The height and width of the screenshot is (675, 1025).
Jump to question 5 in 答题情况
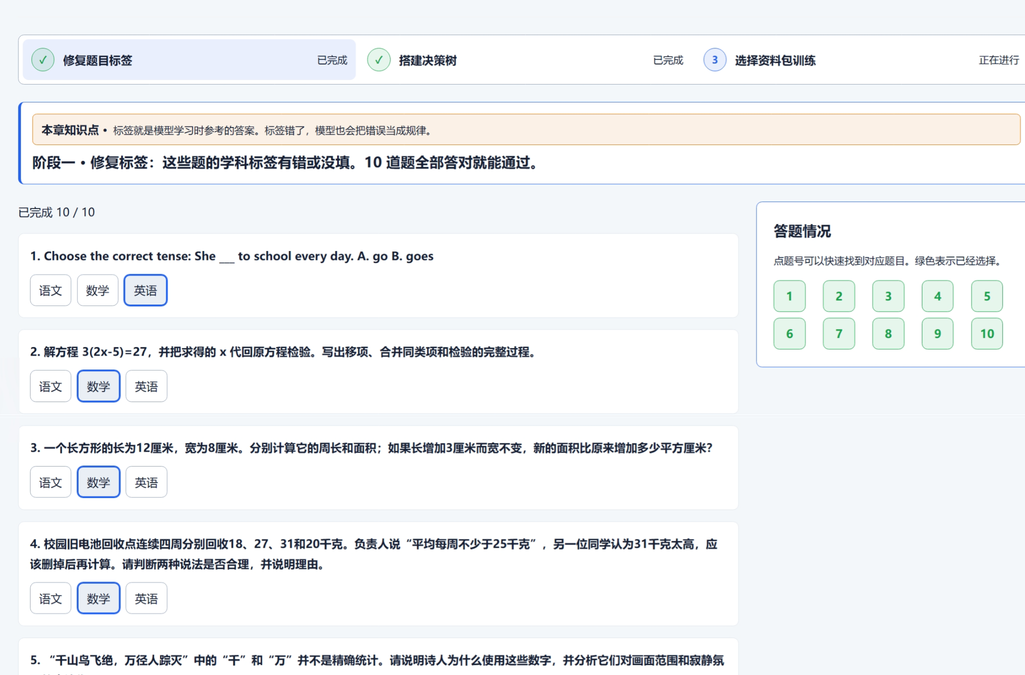[x=987, y=296]
